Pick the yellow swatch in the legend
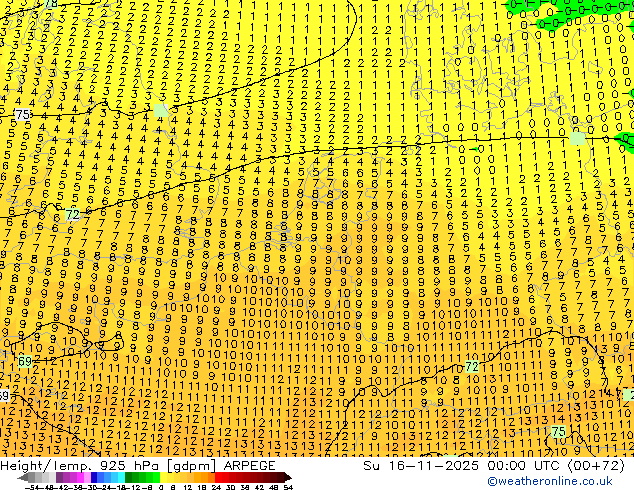This screenshot has height=490, width=634. coord(163,478)
